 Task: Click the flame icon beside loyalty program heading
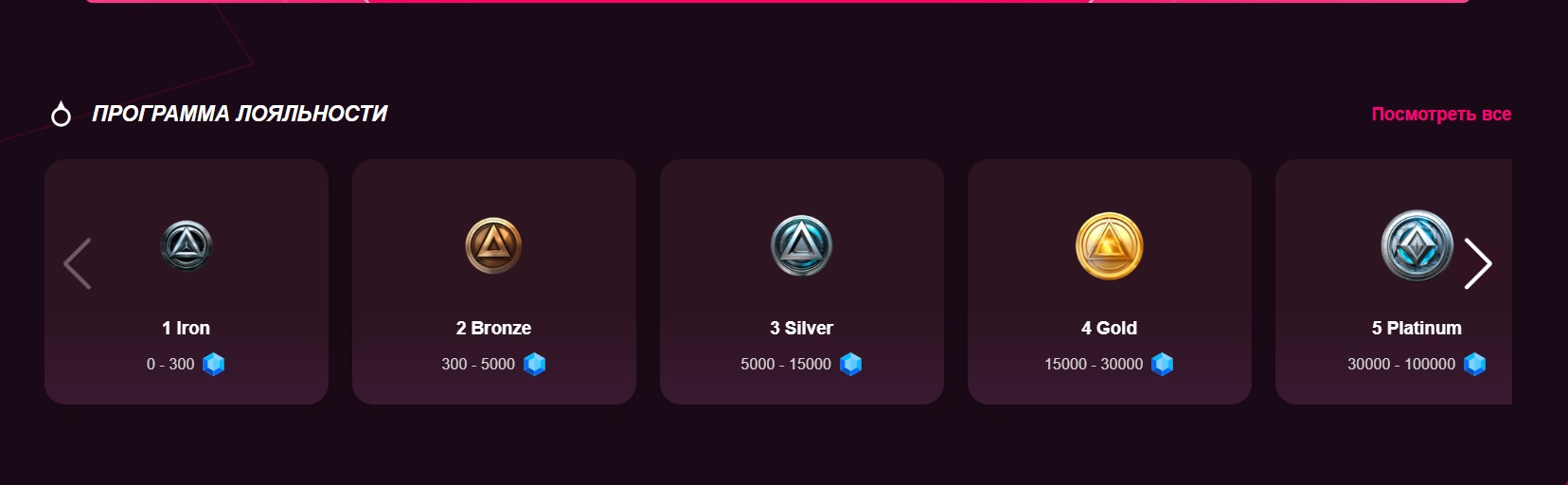61,115
